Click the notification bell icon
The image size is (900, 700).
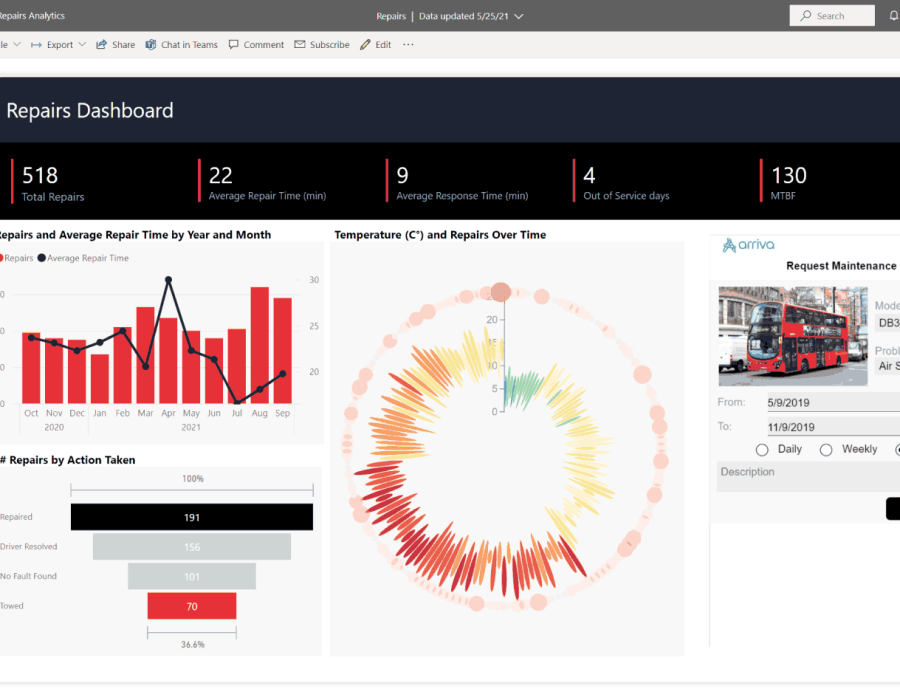coord(893,16)
